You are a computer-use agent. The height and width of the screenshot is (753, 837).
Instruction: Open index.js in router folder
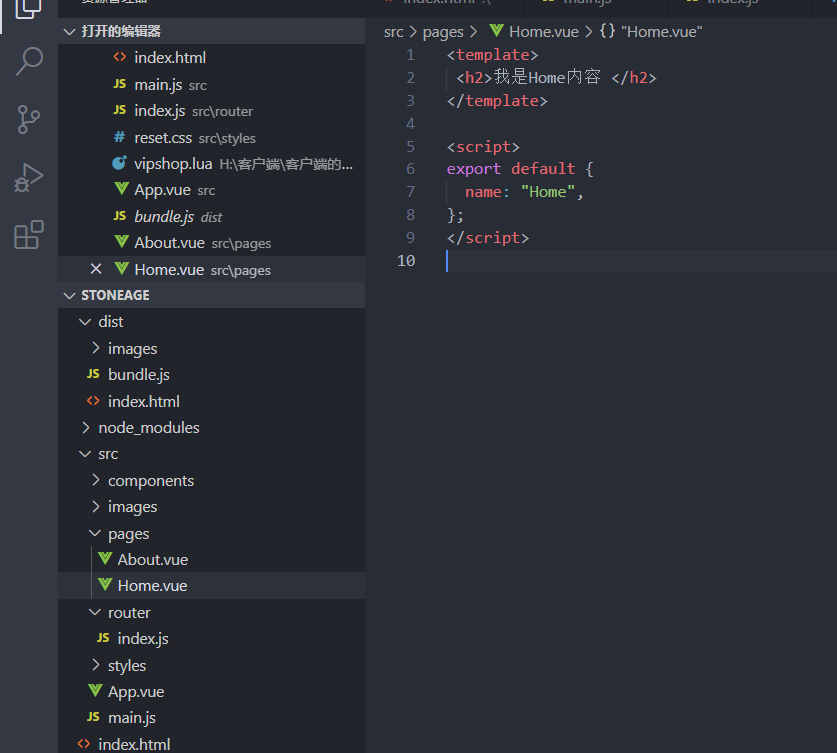click(x=211, y=639)
